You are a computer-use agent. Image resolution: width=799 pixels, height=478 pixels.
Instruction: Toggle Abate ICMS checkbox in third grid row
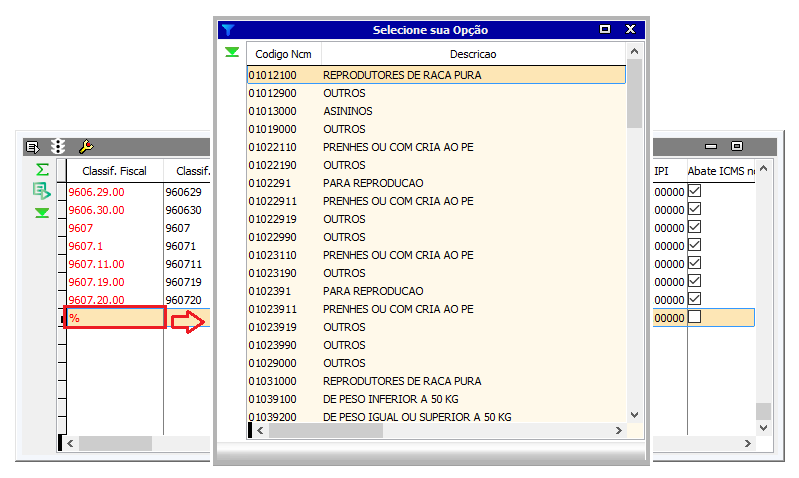(695, 227)
